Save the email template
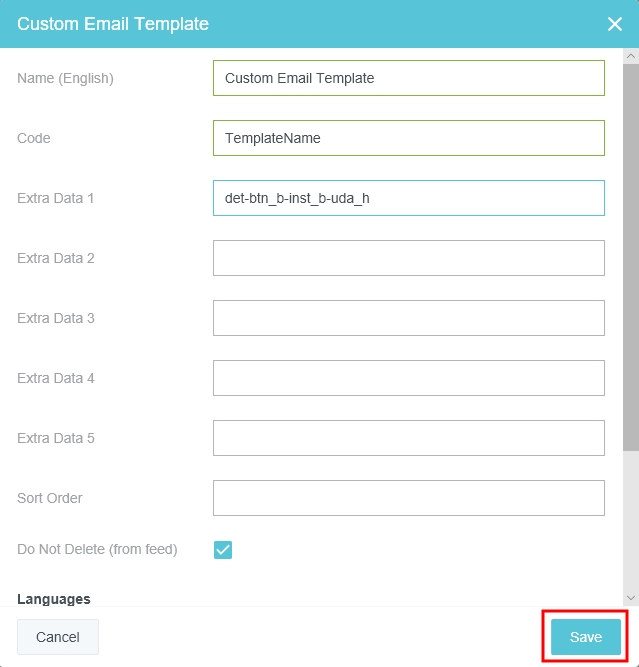Viewport: 639px width, 667px height. click(586, 637)
